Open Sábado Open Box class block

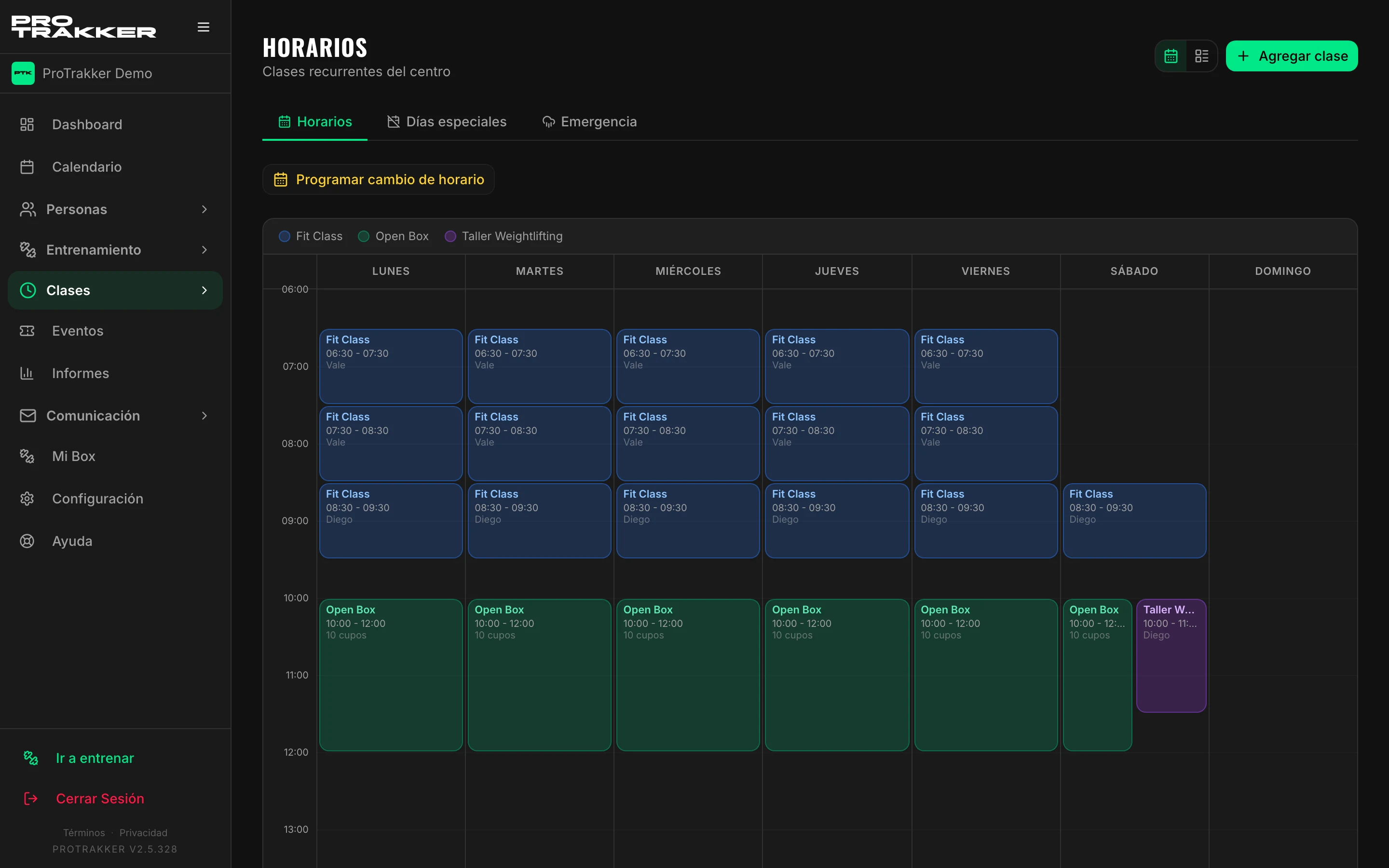click(1097, 675)
